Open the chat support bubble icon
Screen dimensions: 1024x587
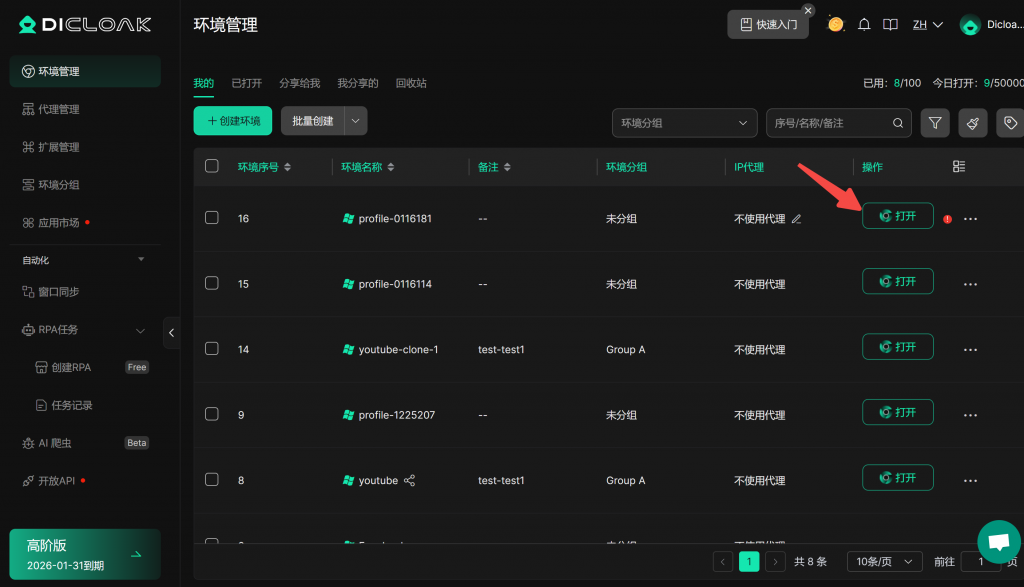pyautogui.click(x=998, y=542)
